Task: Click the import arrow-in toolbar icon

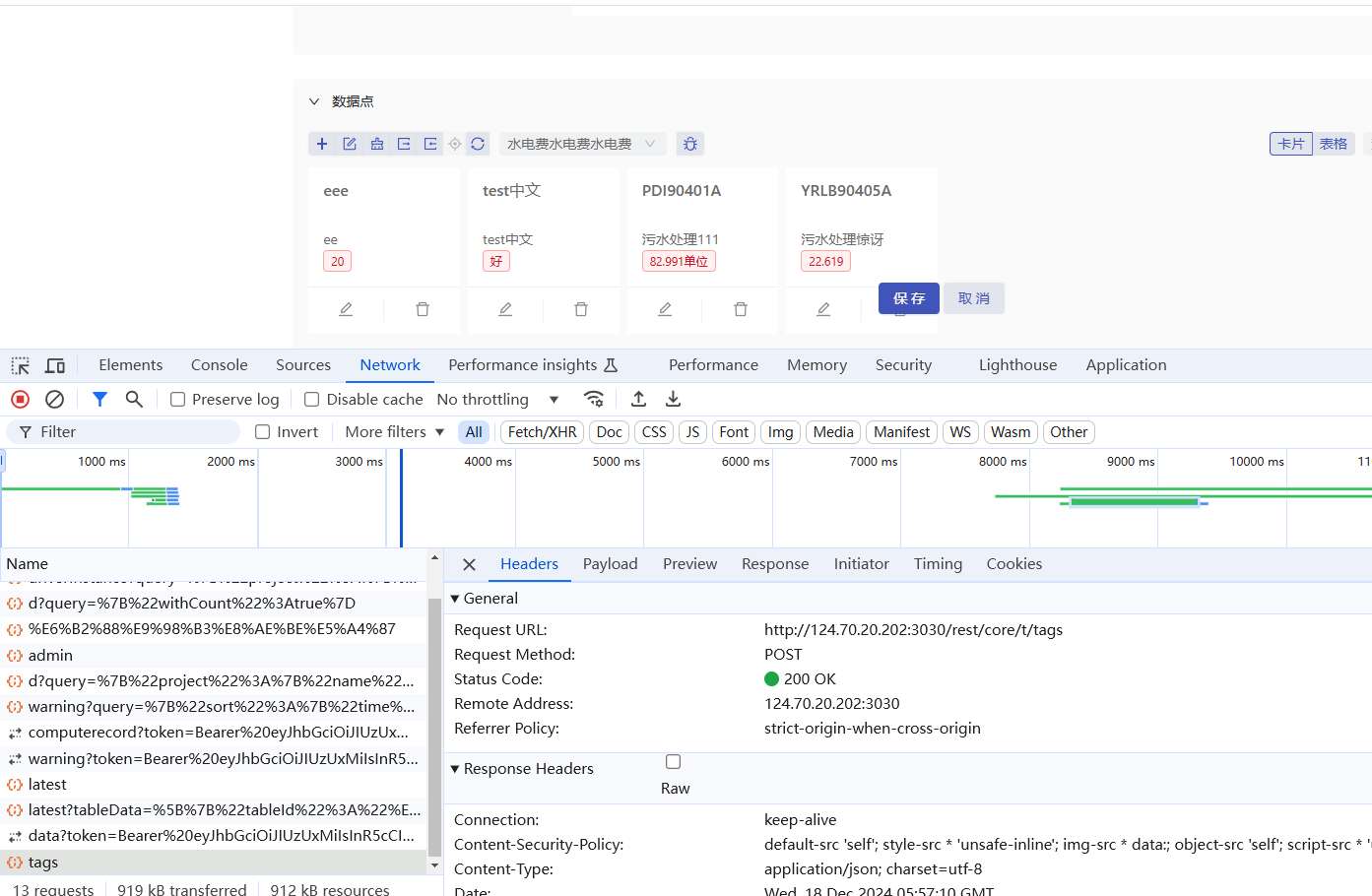Action: point(430,144)
